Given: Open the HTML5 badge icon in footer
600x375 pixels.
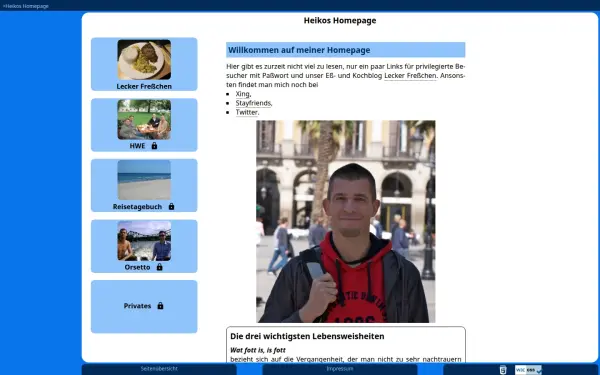Looking at the screenshot, I should (x=503, y=370).
